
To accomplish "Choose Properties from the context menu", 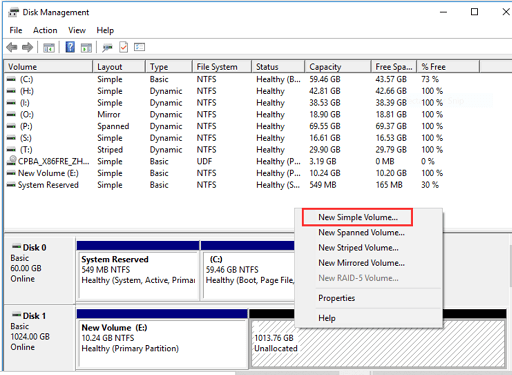I will [336, 298].
